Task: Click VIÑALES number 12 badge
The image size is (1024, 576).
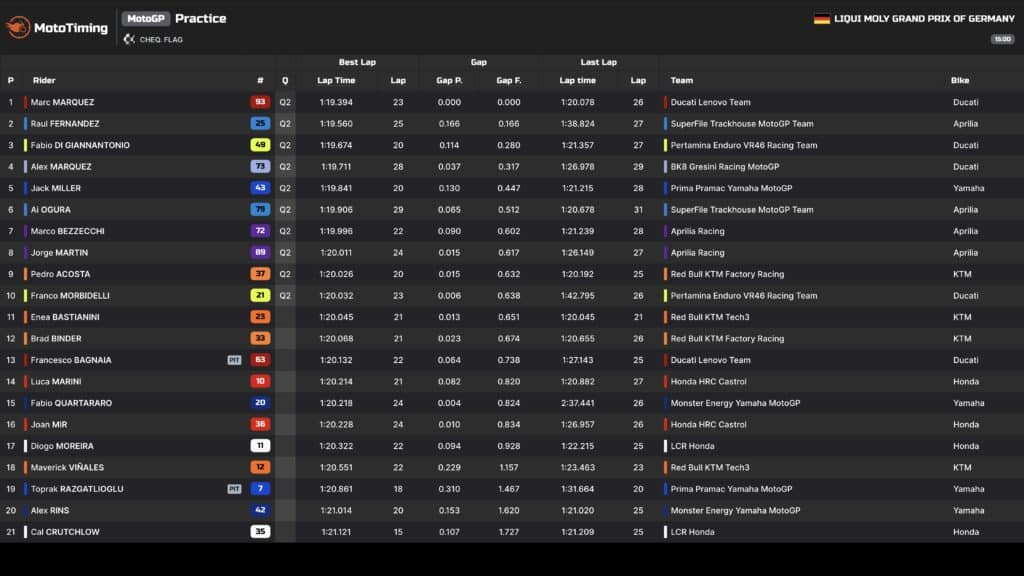Action: [x=260, y=468]
